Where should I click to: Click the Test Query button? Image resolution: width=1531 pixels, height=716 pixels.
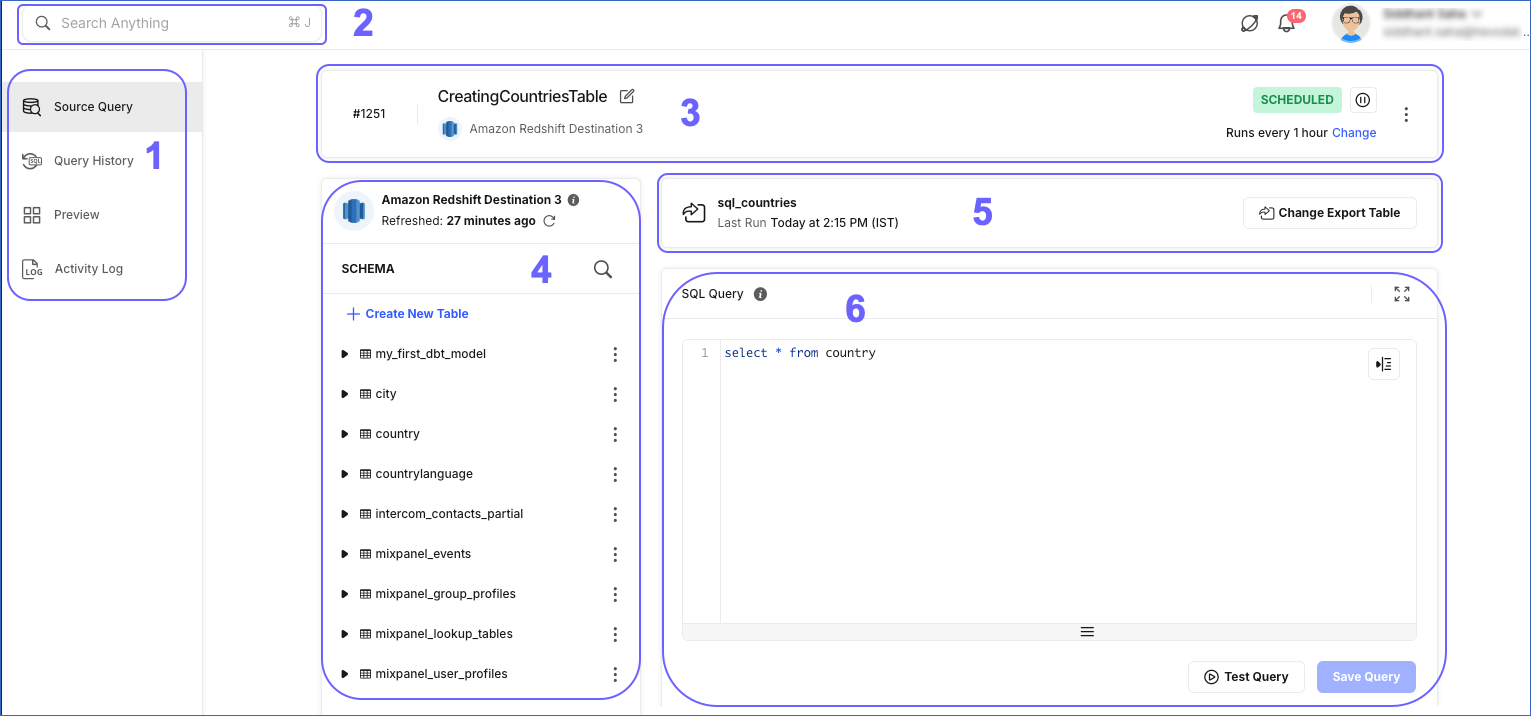(1246, 677)
